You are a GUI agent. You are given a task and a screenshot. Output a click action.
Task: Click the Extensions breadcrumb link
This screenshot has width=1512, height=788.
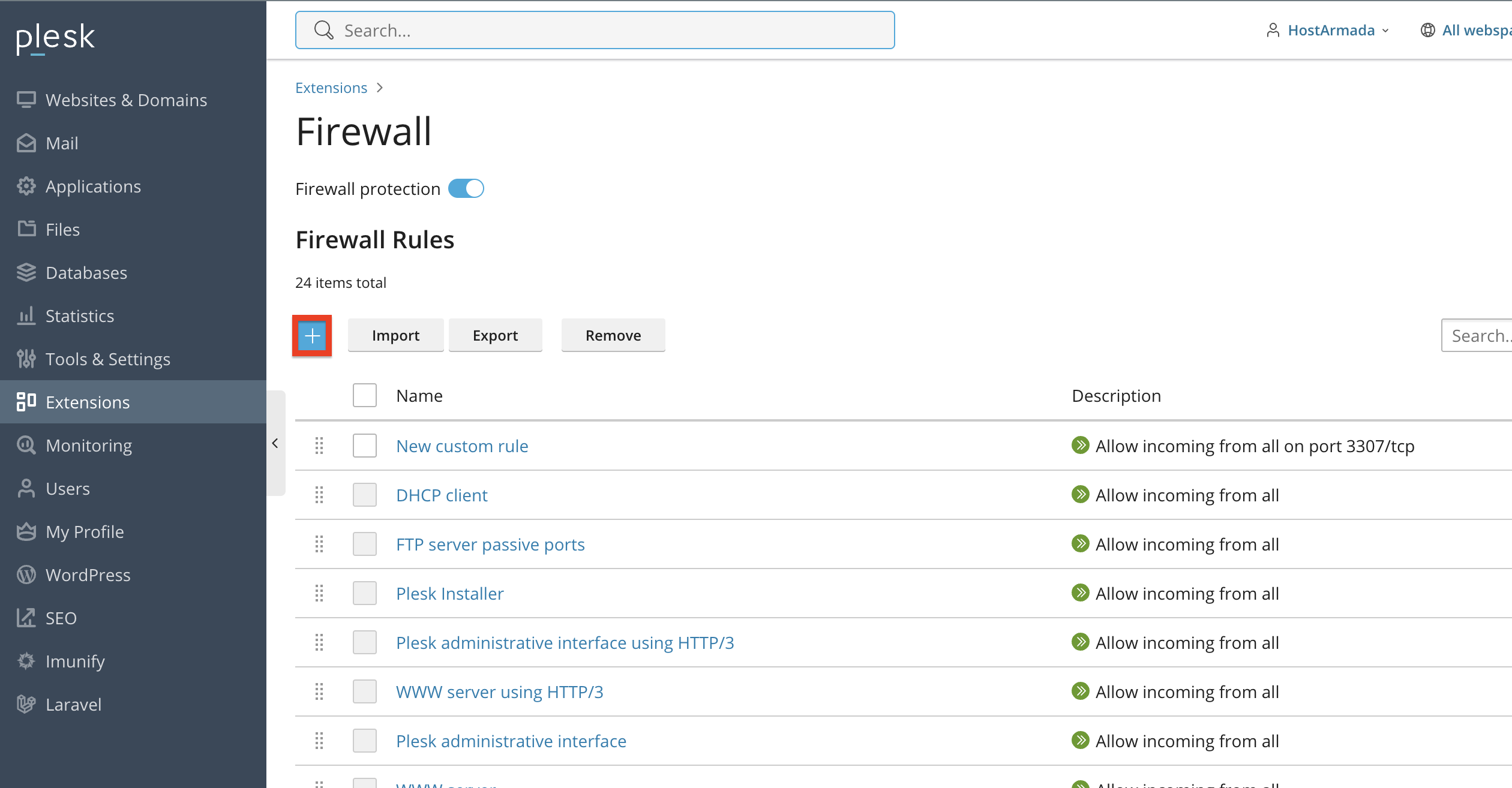coord(331,88)
